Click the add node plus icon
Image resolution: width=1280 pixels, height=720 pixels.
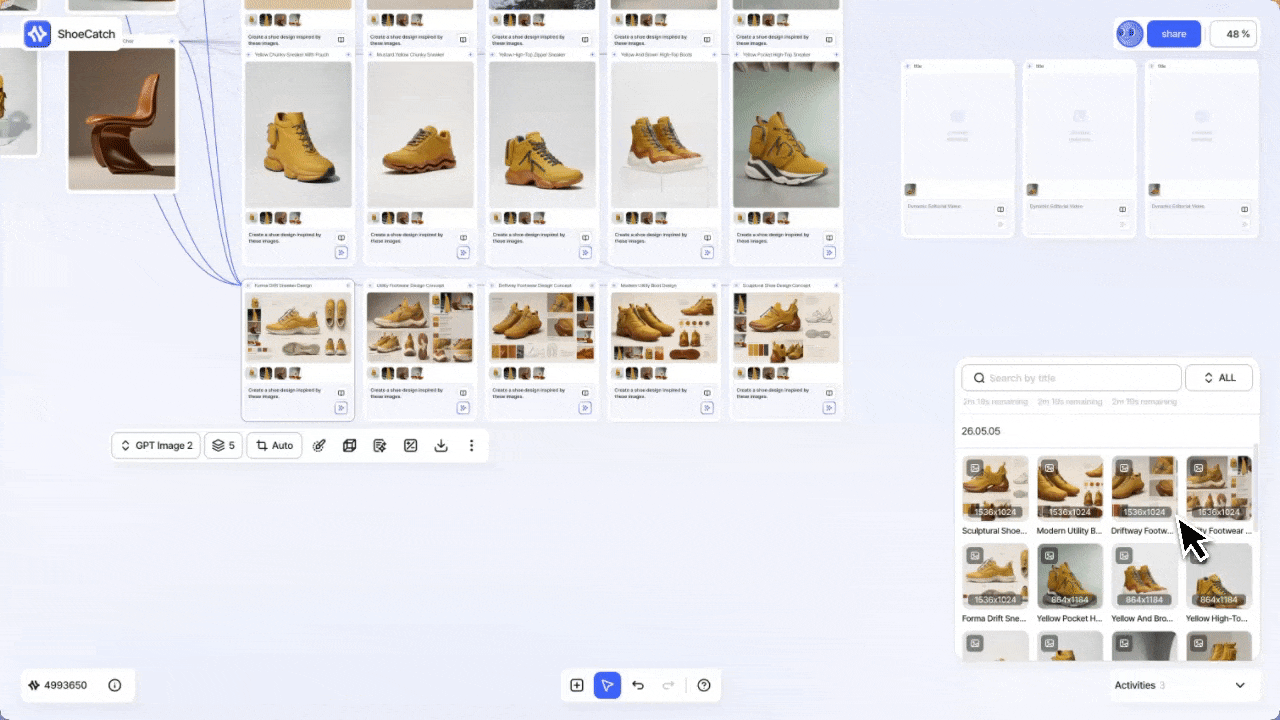point(577,685)
